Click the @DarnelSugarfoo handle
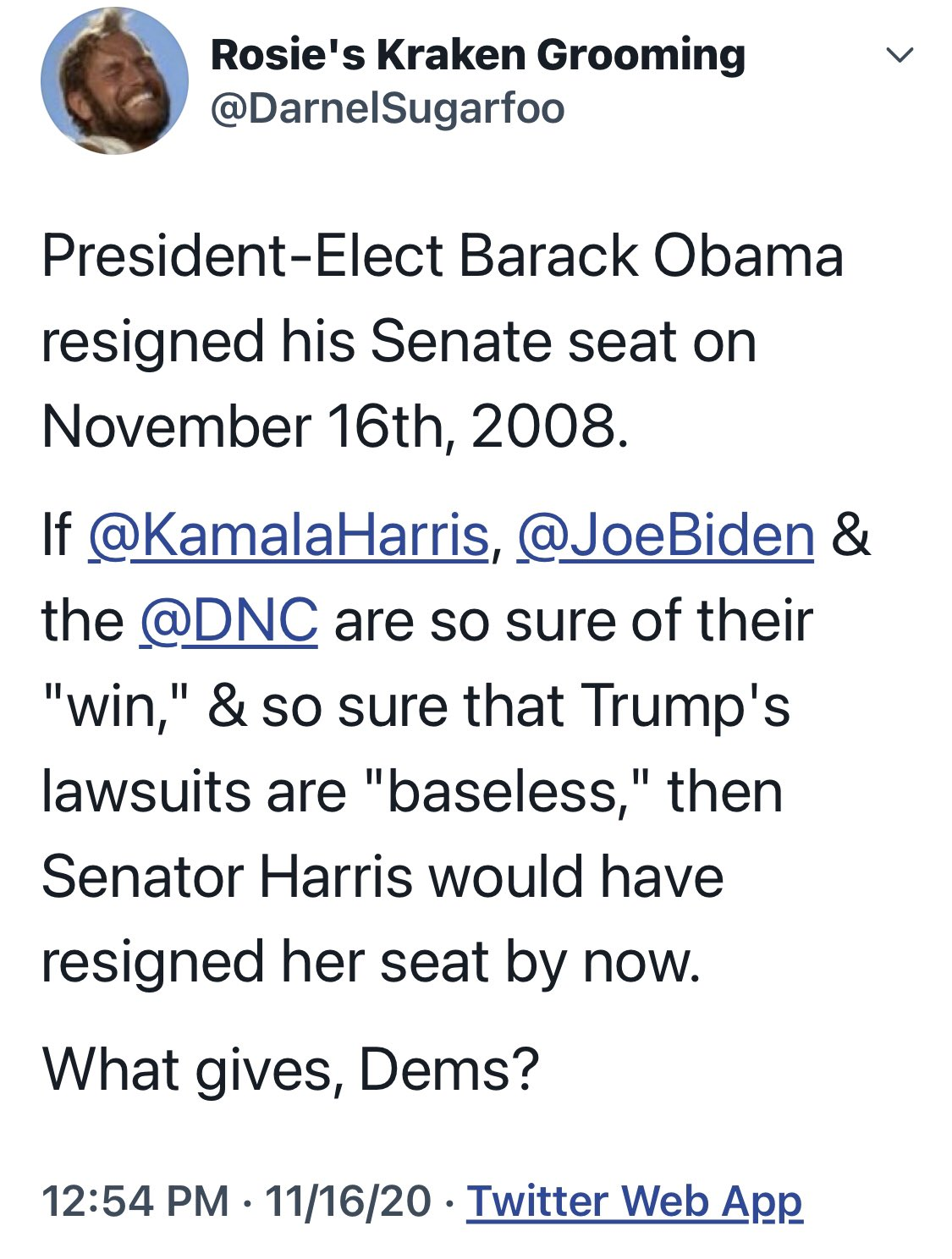Screen dimensions: 952x1259 tap(387, 108)
